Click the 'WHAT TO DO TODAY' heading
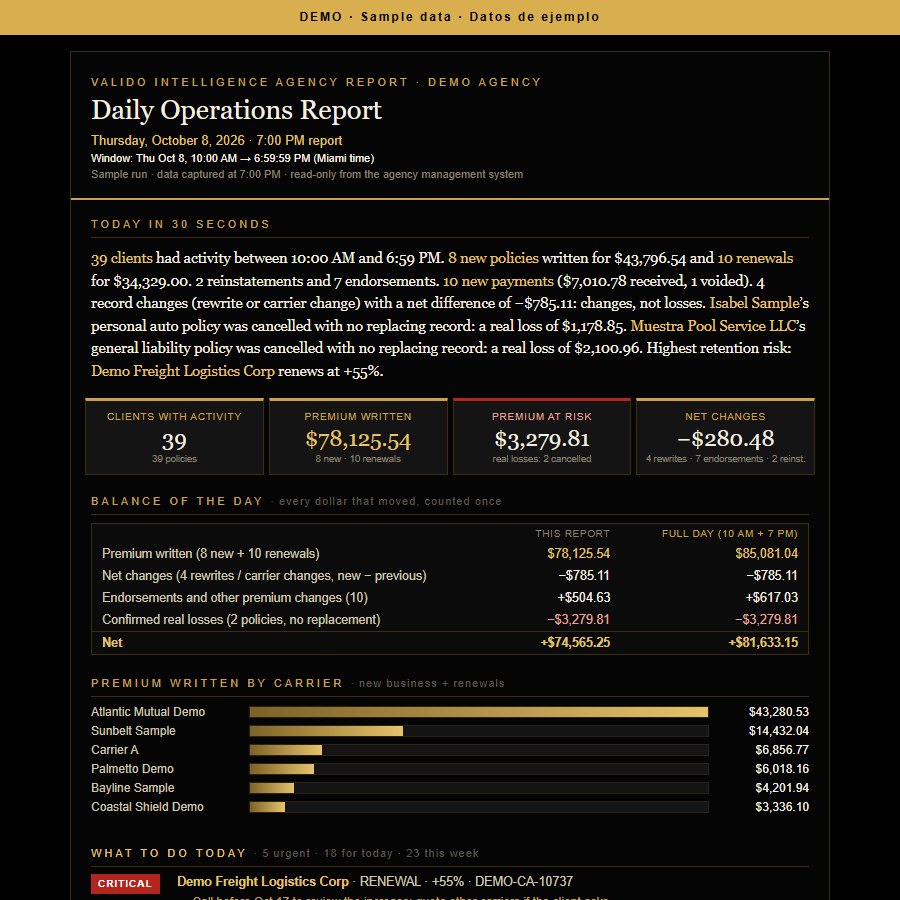 (x=169, y=854)
